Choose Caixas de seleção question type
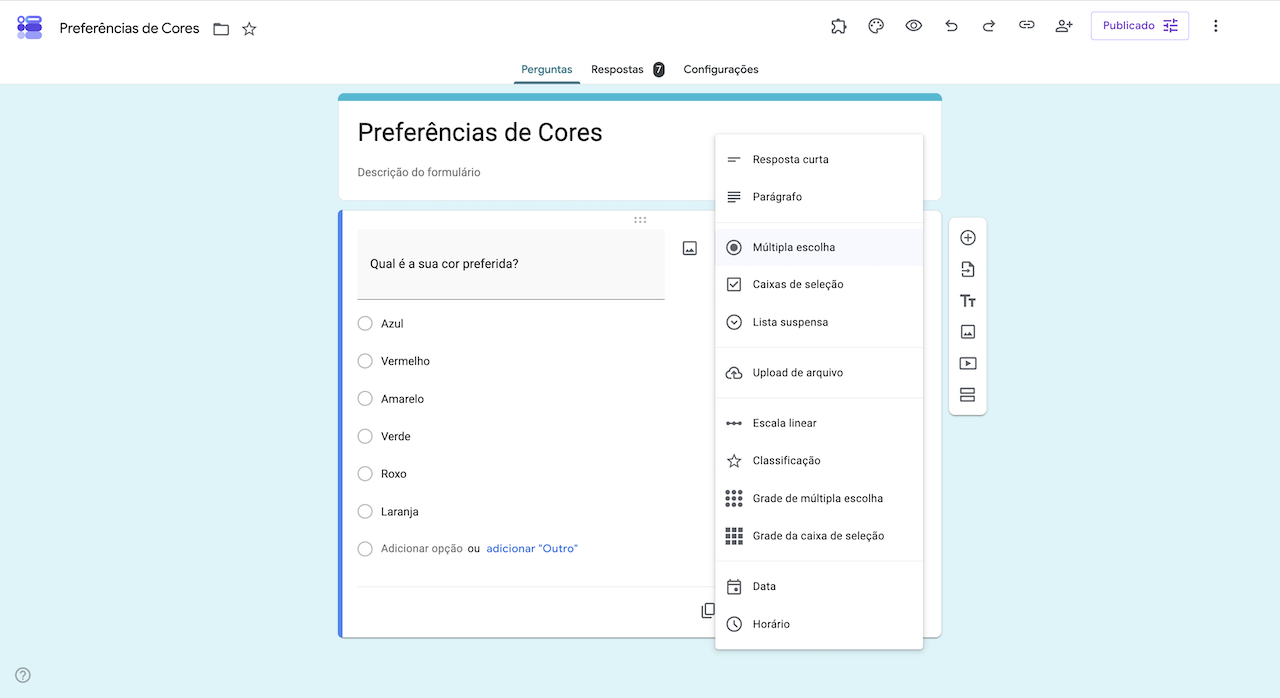The height and width of the screenshot is (698, 1280). click(x=819, y=285)
